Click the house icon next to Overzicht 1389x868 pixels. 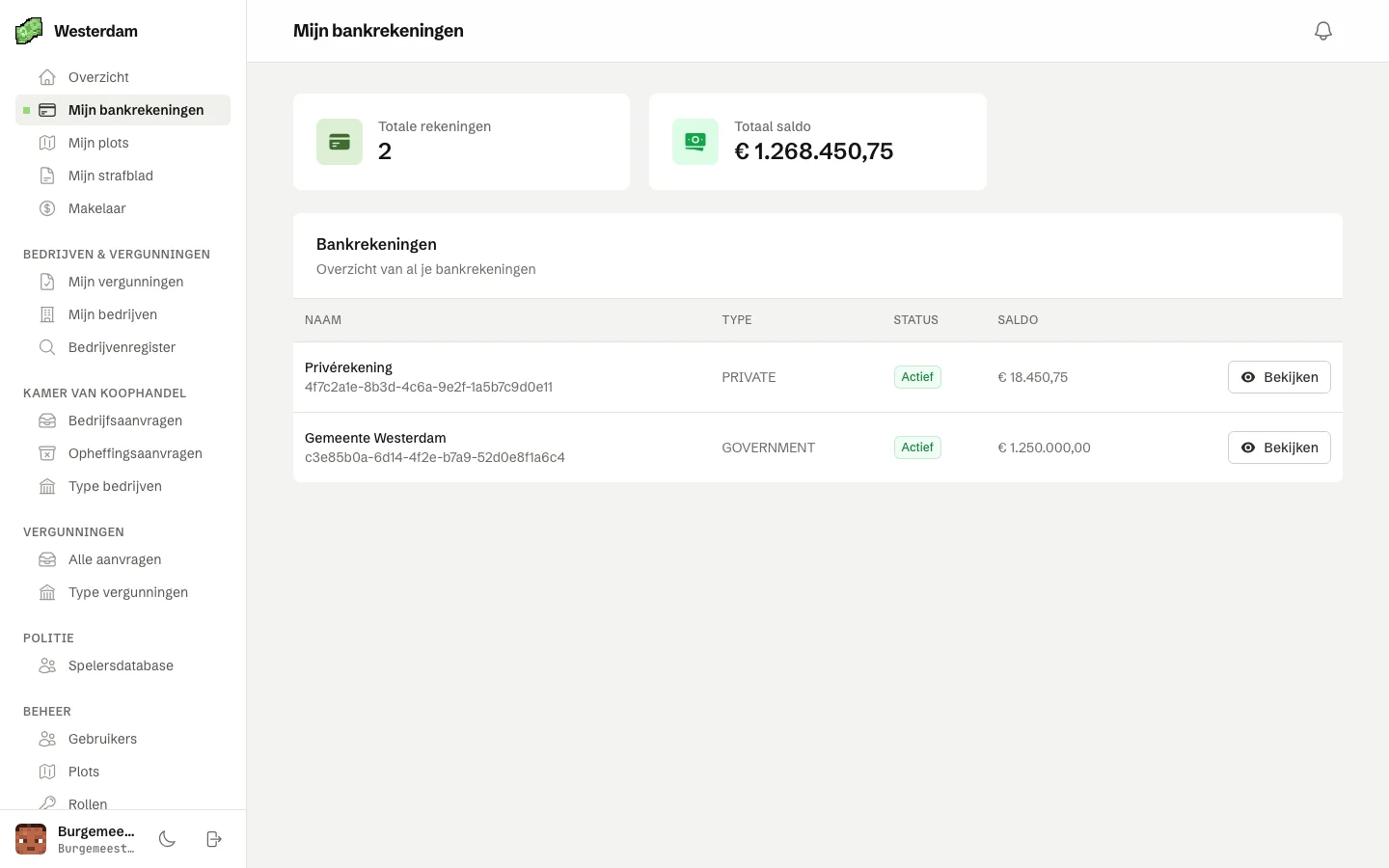point(47,77)
